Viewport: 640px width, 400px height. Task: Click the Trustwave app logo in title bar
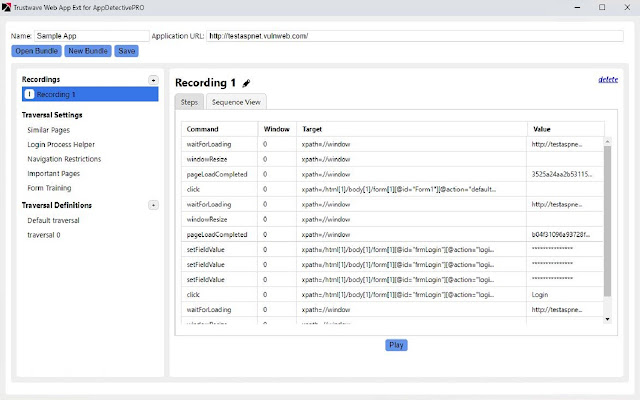[x=6, y=7]
